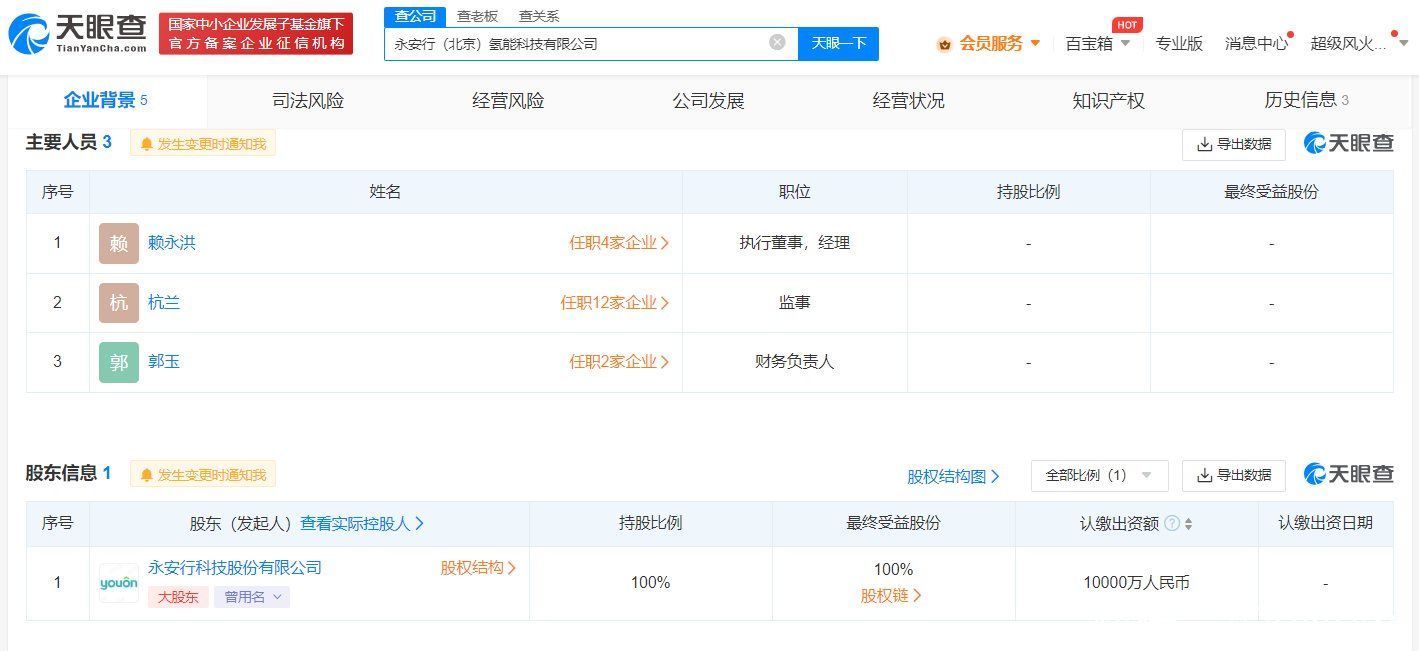The height and width of the screenshot is (651, 1419).
Task: Click the 财务负责人 position cell
Action: click(794, 361)
